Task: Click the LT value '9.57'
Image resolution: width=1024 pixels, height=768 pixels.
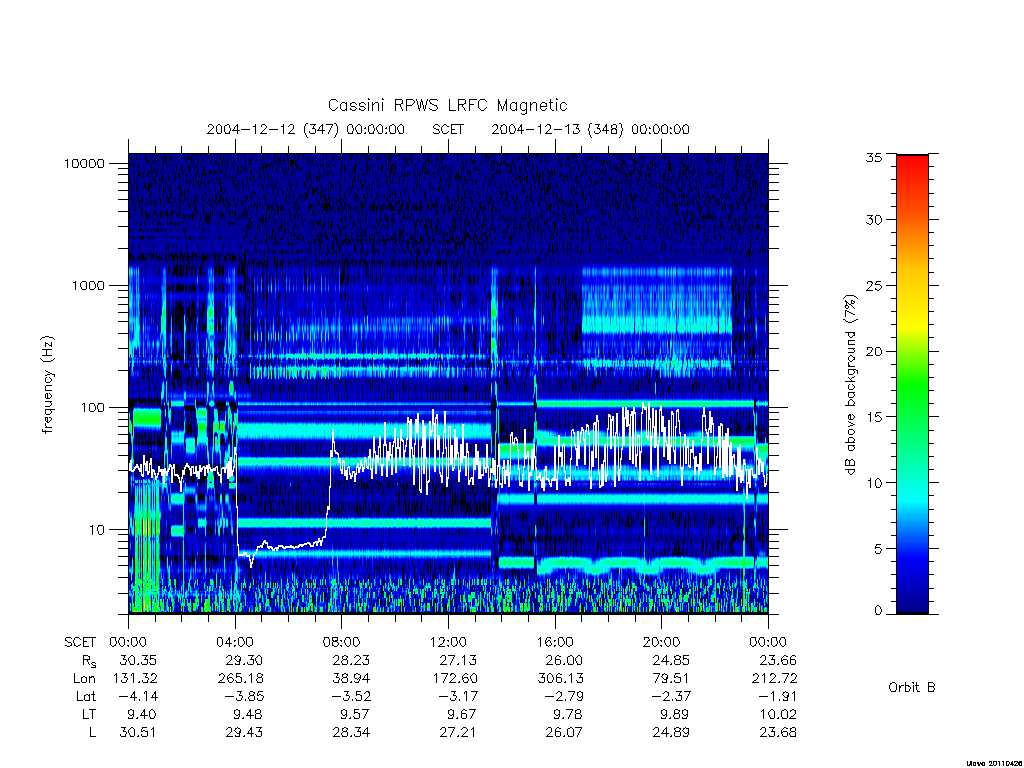Action: pyautogui.click(x=355, y=714)
